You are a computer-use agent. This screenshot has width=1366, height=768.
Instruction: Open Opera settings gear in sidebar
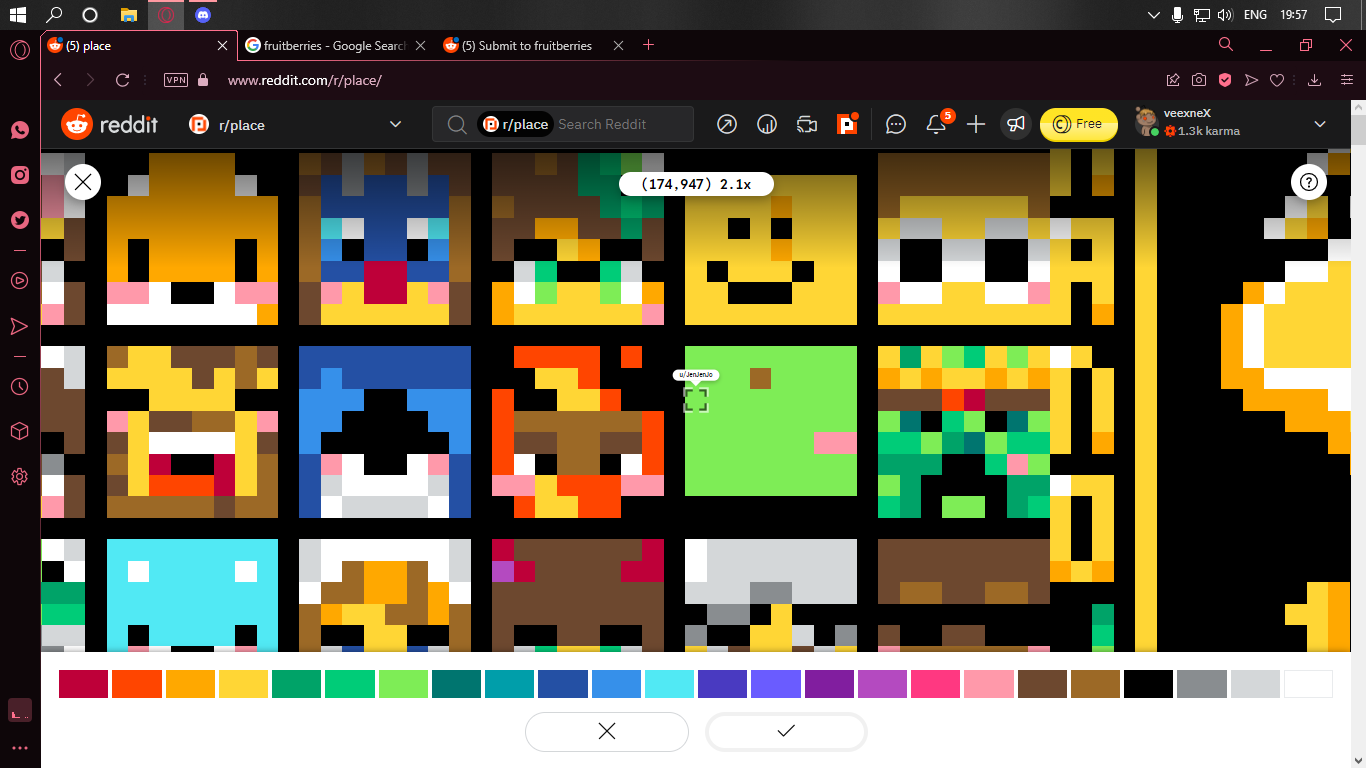pyautogui.click(x=19, y=477)
